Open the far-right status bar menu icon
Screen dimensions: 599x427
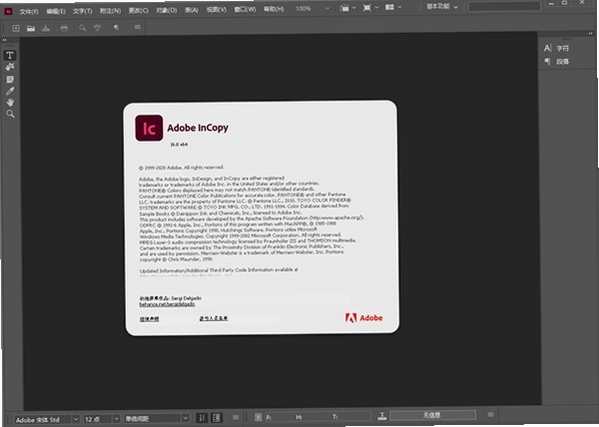point(491,414)
